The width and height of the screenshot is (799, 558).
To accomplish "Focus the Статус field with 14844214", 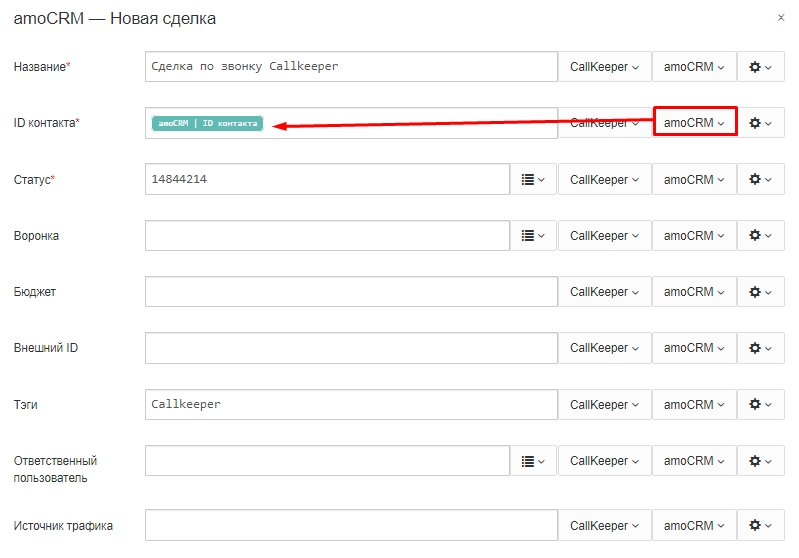I will tap(327, 179).
